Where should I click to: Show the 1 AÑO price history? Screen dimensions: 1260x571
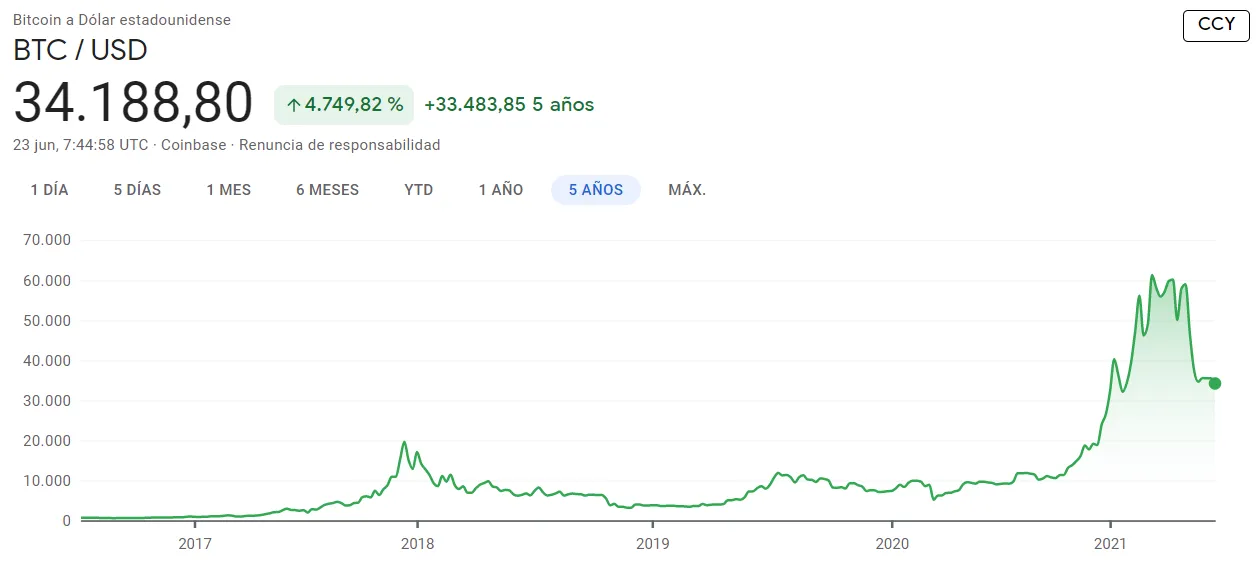click(501, 190)
